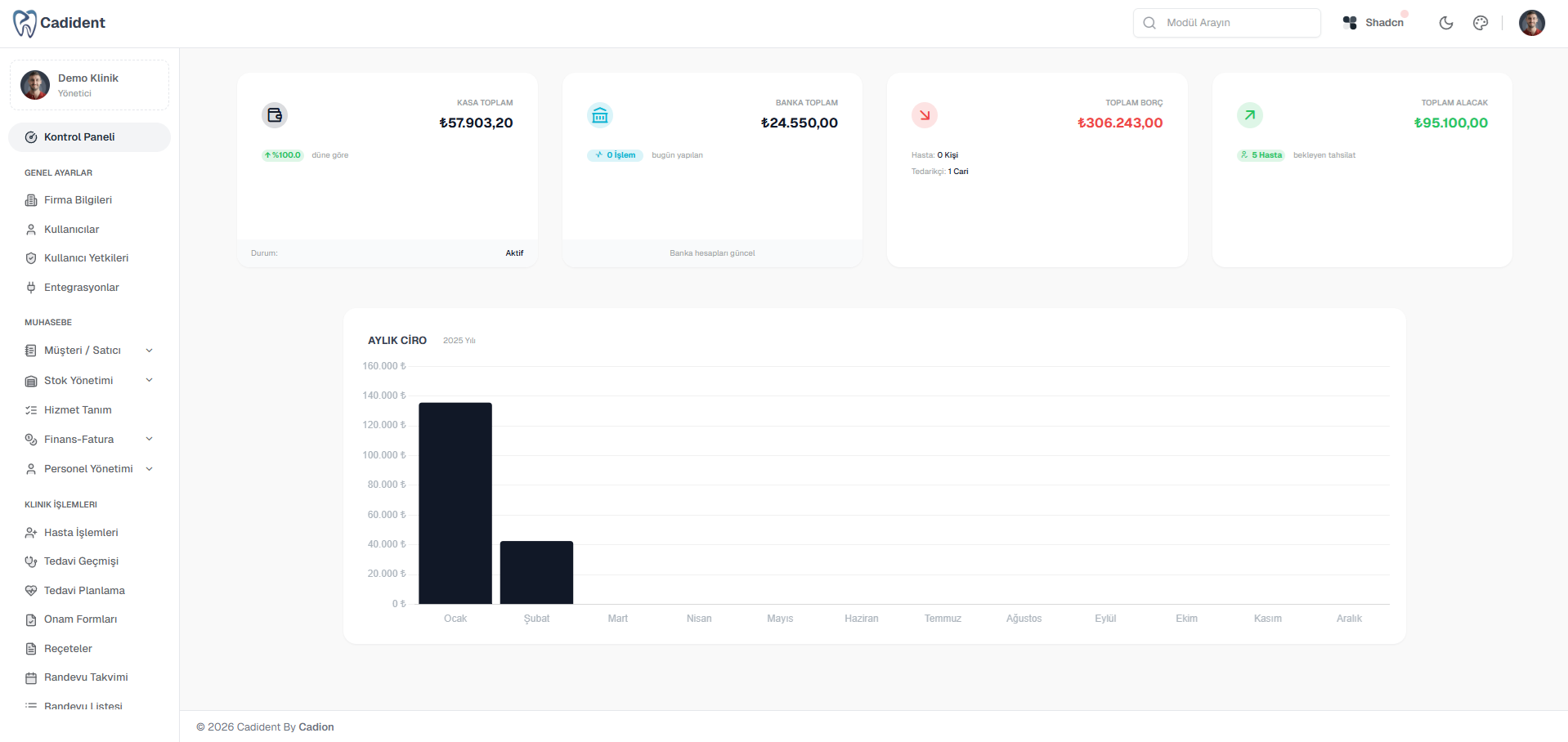Click the Reçeteler prescription icon
Viewport: 1568px width, 742px height.
click(30, 648)
